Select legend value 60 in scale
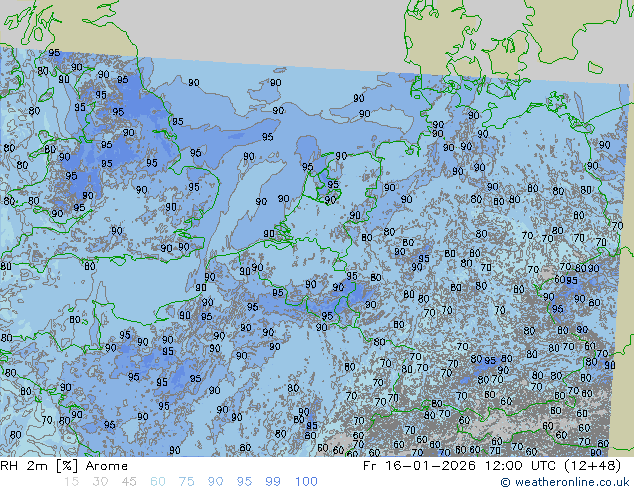Screen dimensions: 634x490 pyautogui.click(x=158, y=482)
